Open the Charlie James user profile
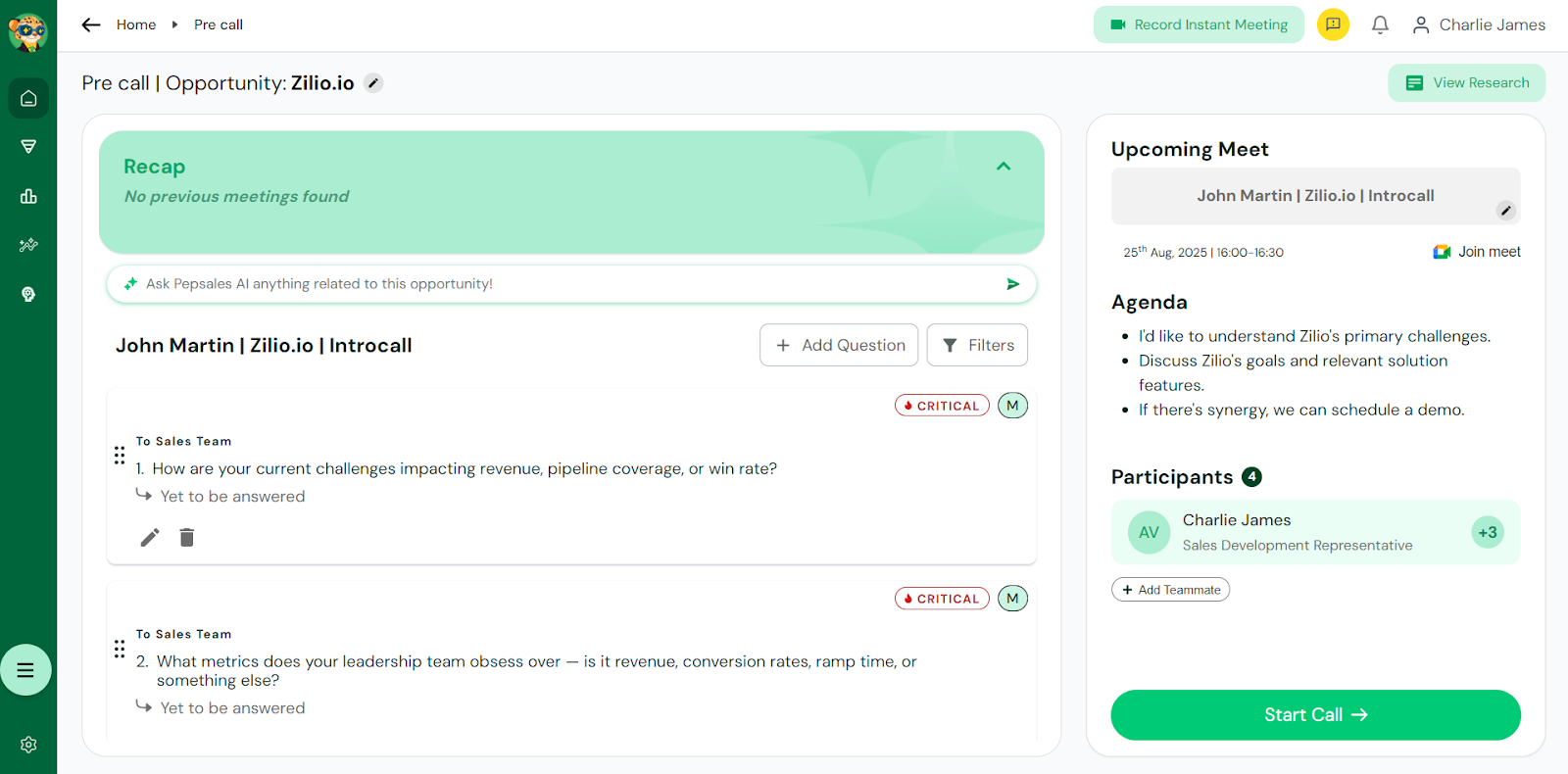Image resolution: width=1568 pixels, height=774 pixels. (x=1479, y=24)
